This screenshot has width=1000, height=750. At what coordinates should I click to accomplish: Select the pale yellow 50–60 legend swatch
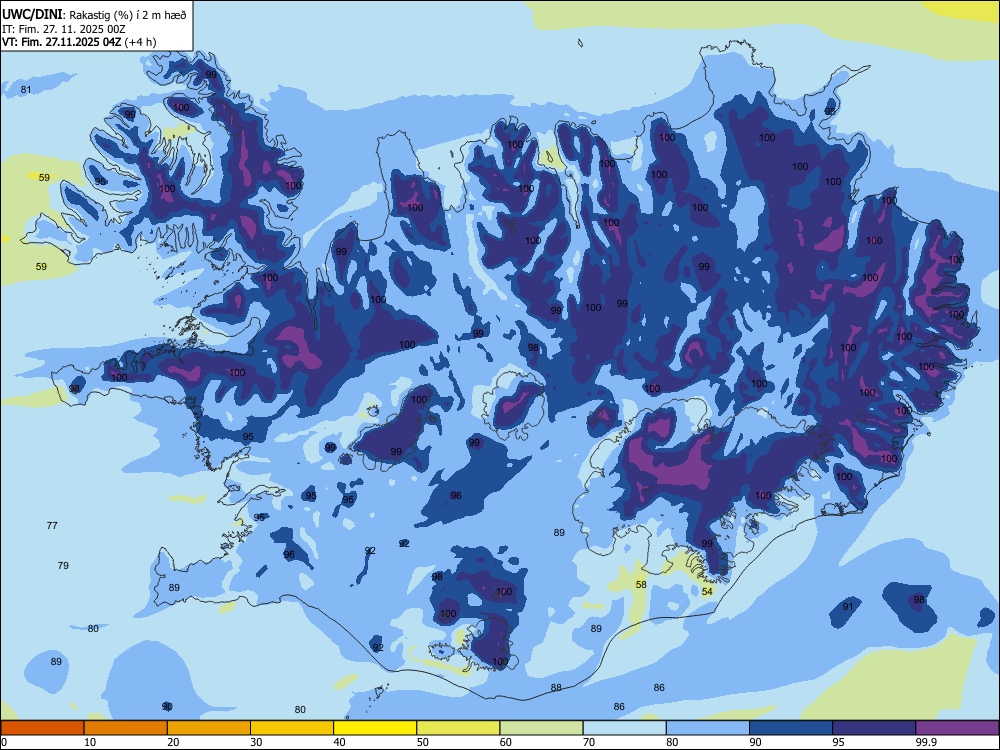click(458, 728)
